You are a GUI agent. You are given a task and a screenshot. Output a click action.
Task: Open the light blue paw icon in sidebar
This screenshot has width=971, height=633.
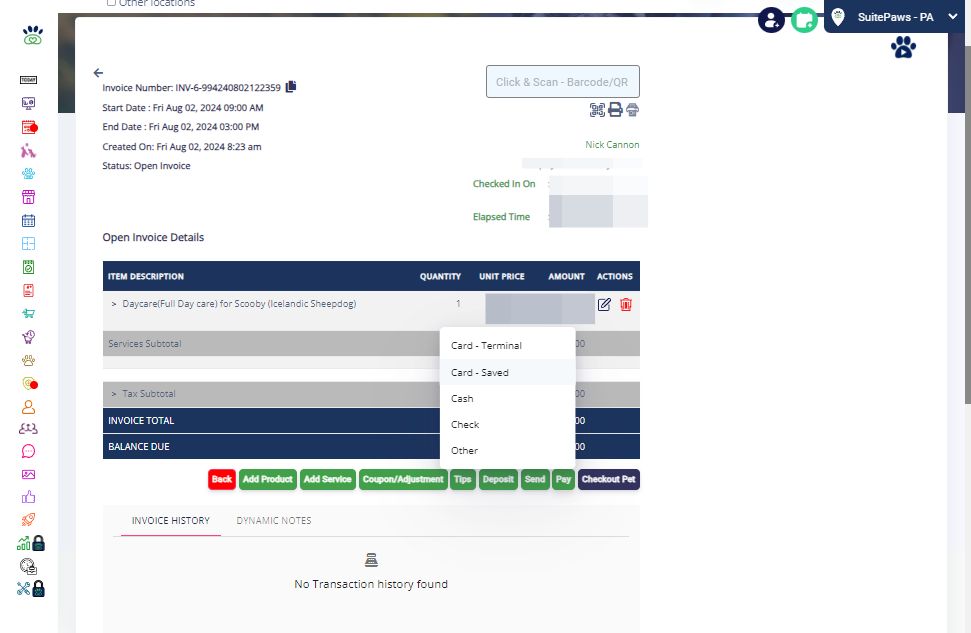[28, 174]
